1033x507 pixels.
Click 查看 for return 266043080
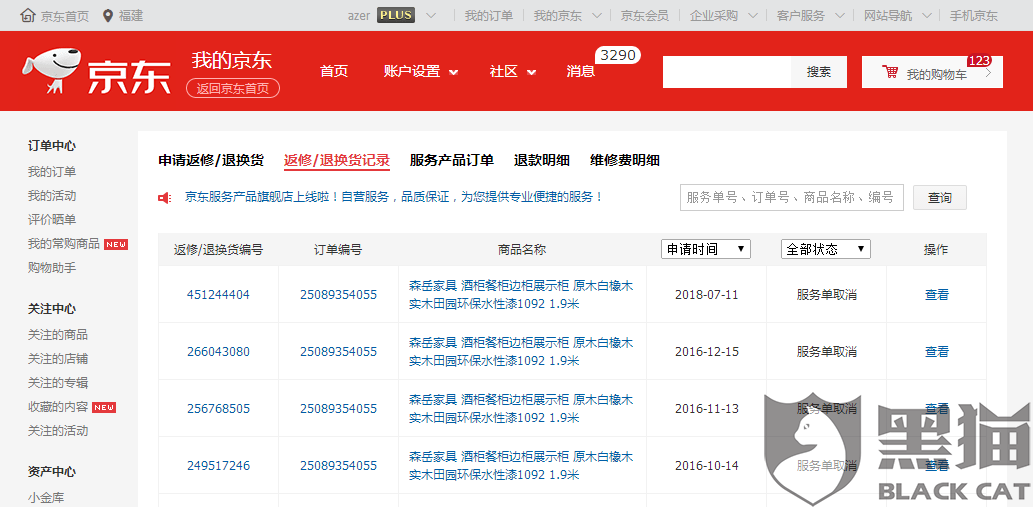click(936, 352)
